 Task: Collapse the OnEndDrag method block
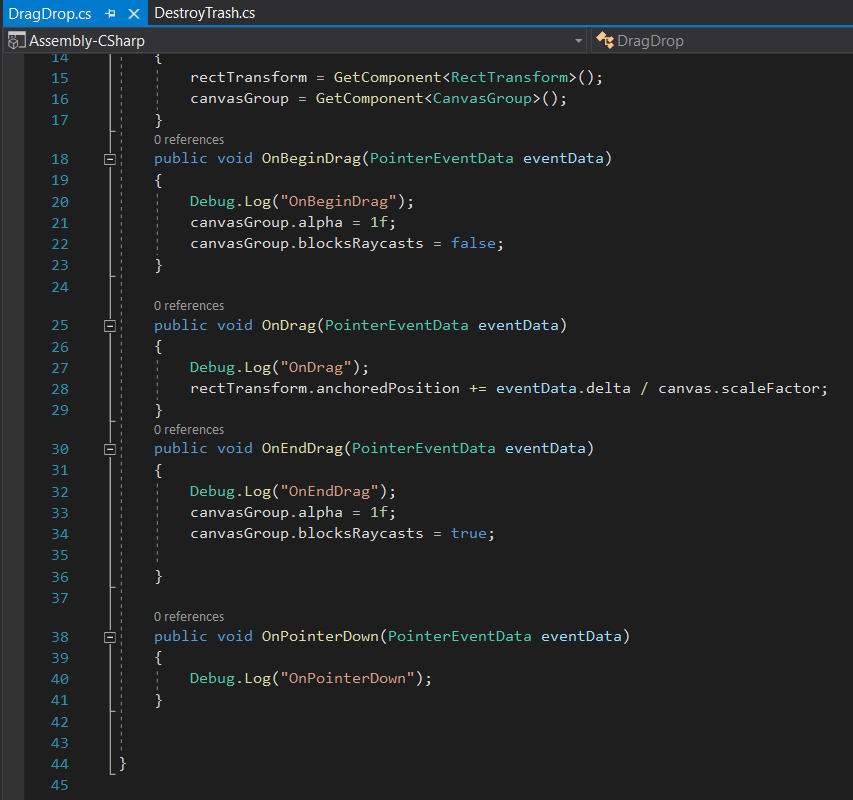tap(110, 449)
